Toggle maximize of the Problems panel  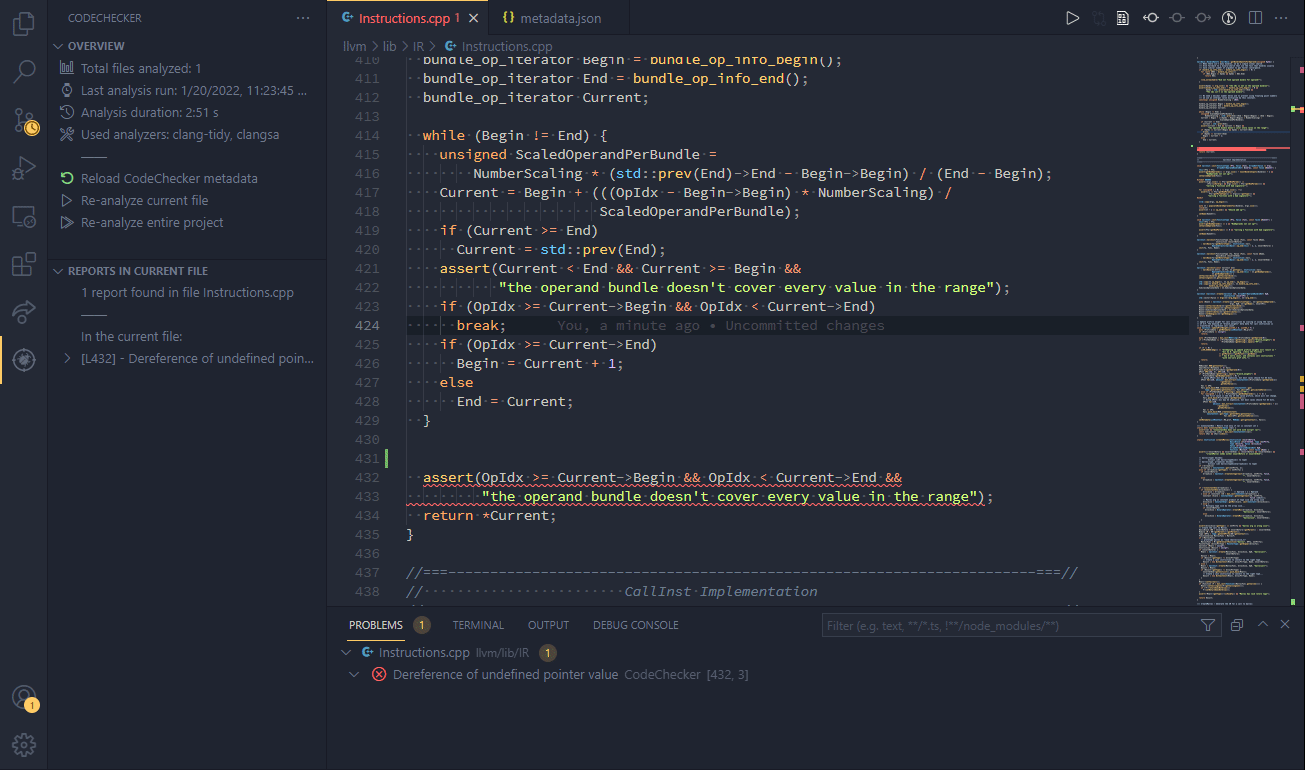(1237, 624)
